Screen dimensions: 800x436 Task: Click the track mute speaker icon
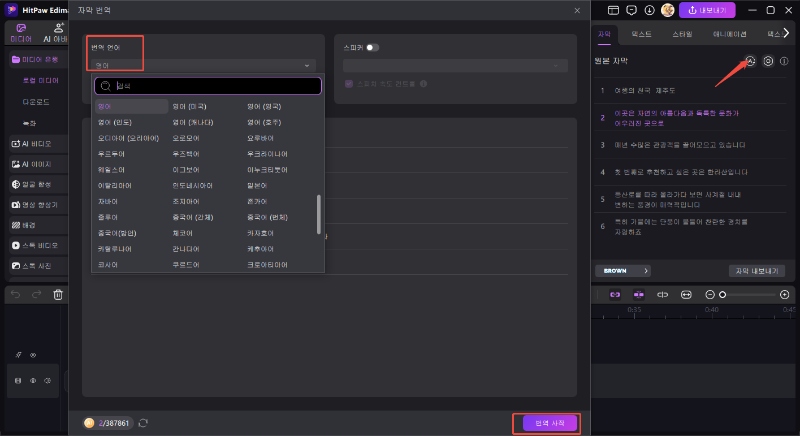47,381
